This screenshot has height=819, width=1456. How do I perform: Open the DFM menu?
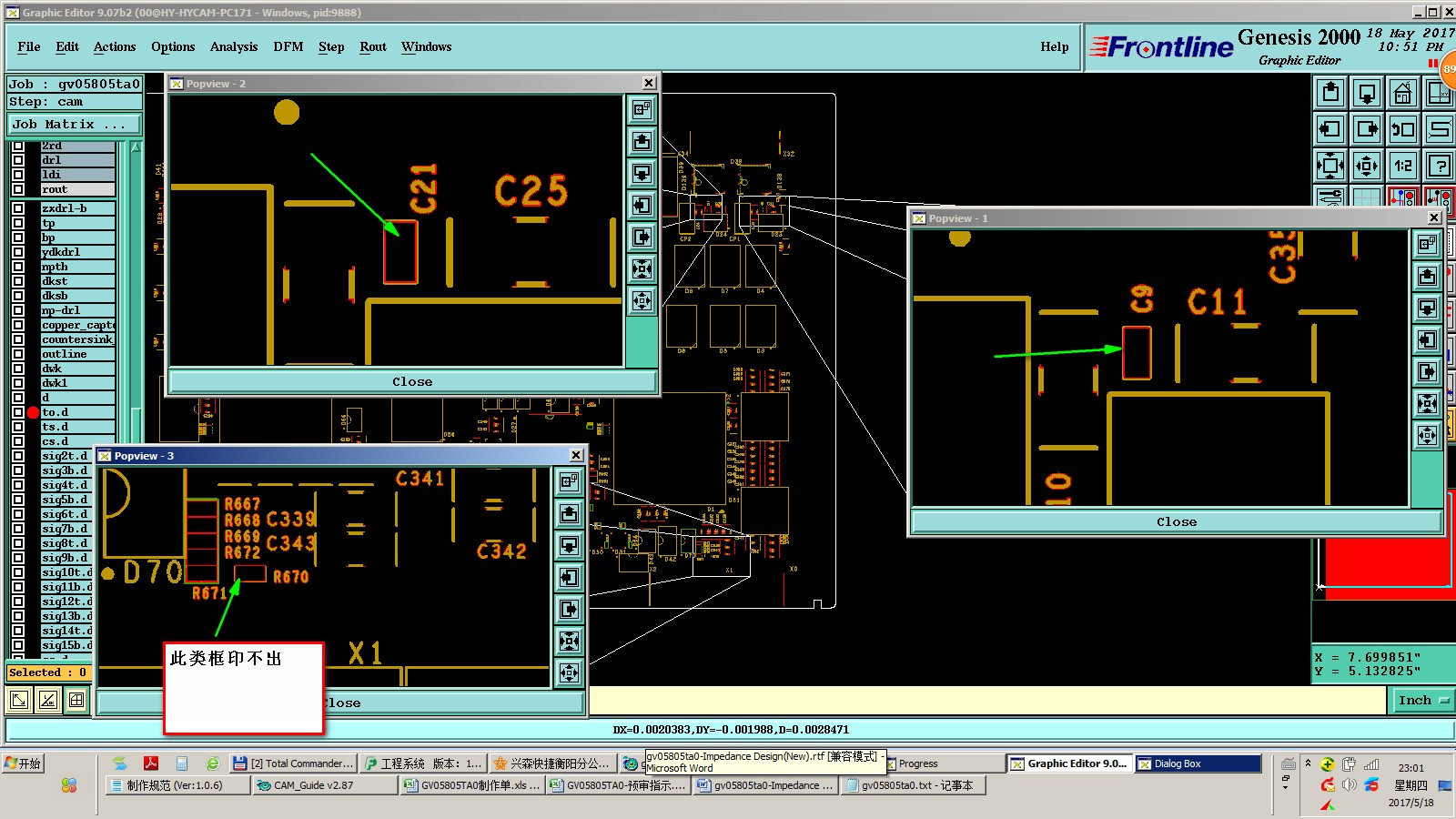click(288, 47)
